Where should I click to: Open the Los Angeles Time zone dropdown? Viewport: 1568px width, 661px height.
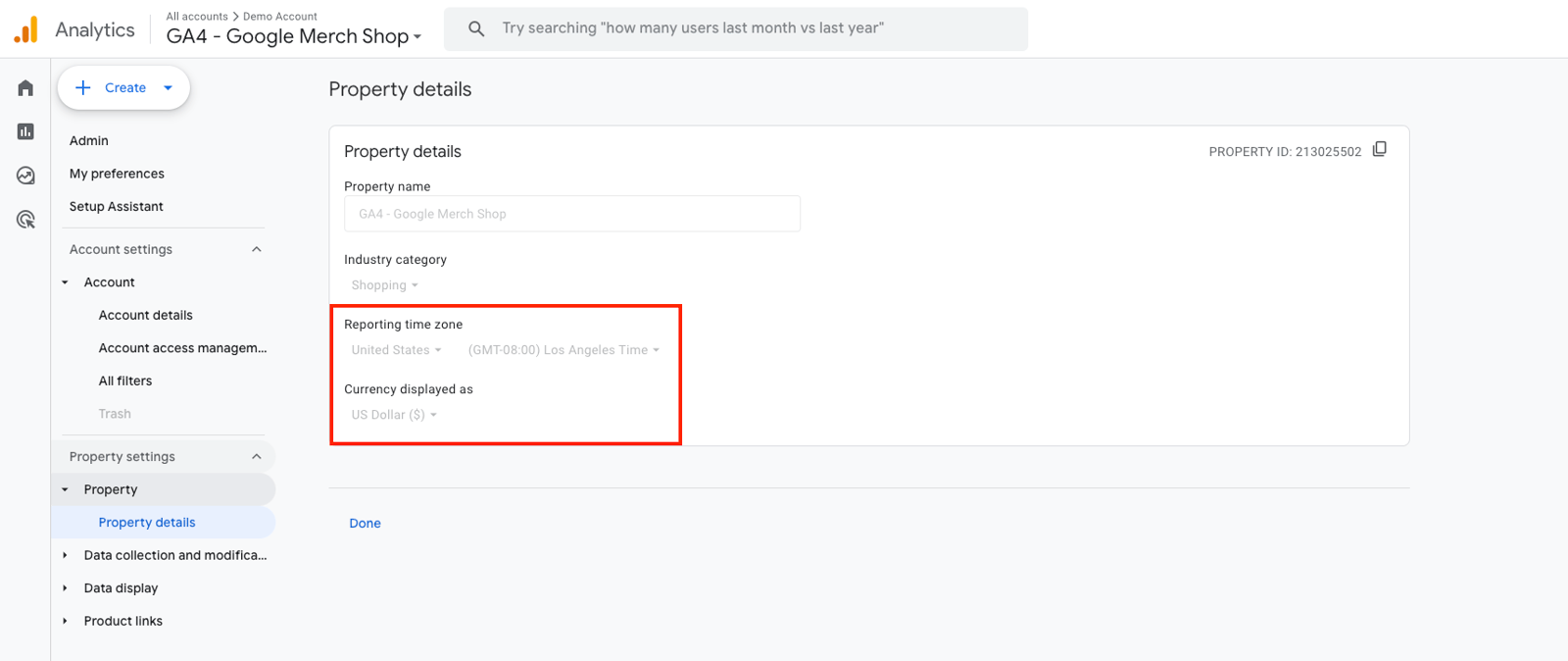point(564,350)
